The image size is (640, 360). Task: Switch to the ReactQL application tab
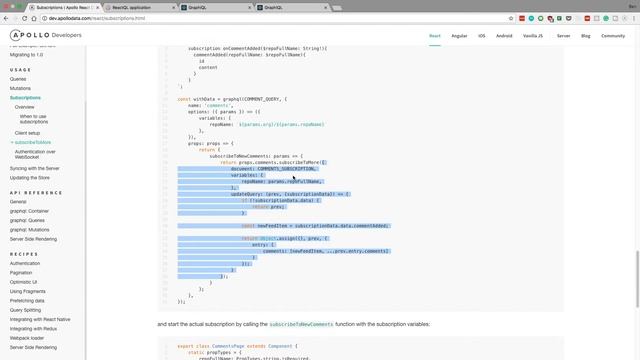click(139, 7)
